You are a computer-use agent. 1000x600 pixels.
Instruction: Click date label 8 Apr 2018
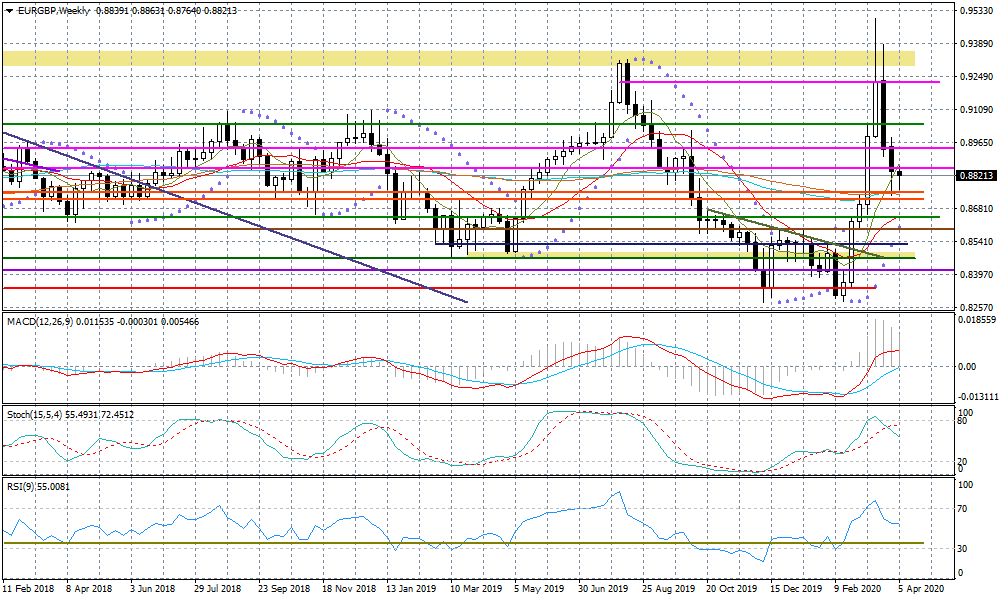(89, 589)
